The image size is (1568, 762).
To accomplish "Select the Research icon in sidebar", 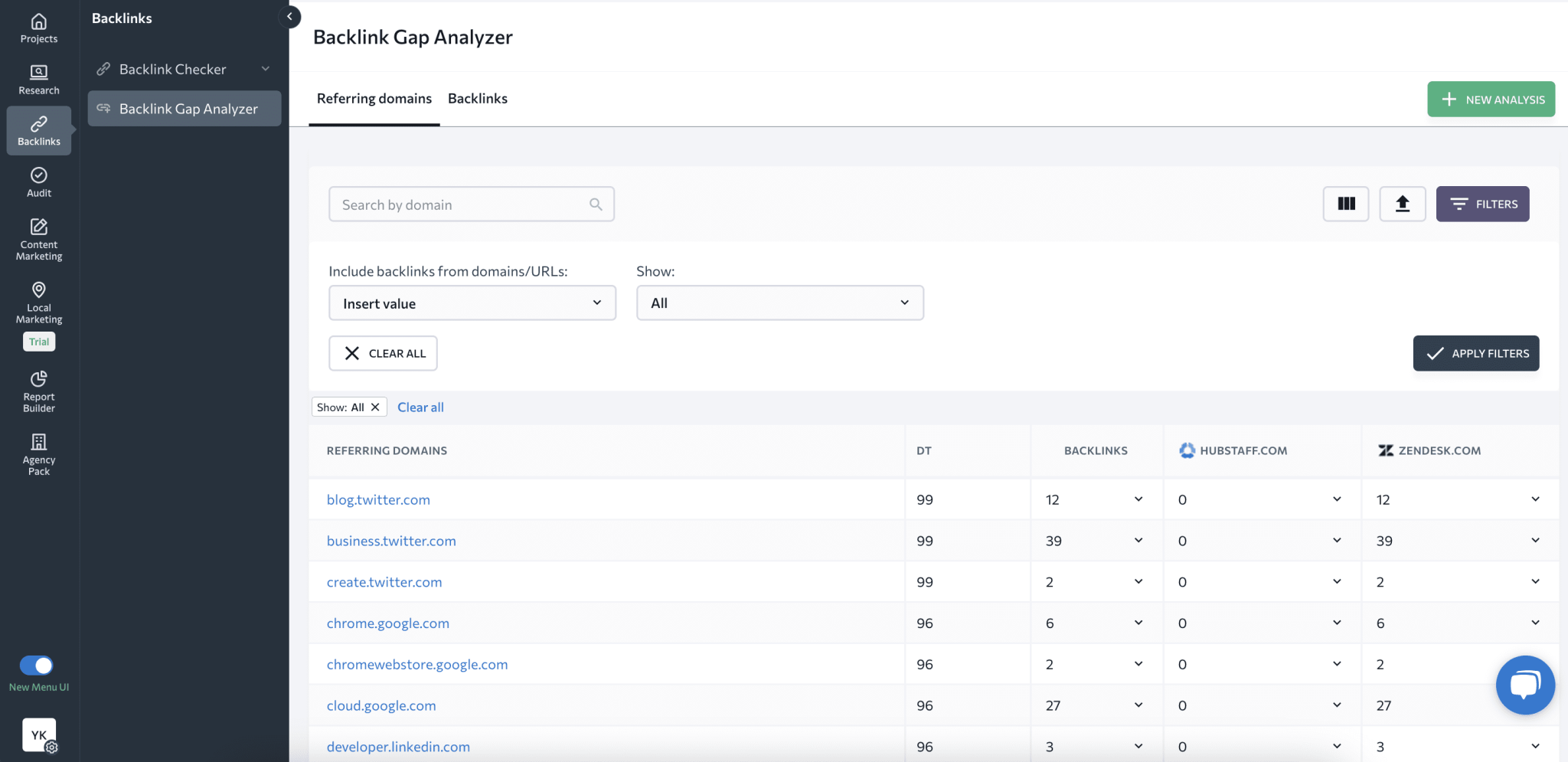I will (38, 79).
